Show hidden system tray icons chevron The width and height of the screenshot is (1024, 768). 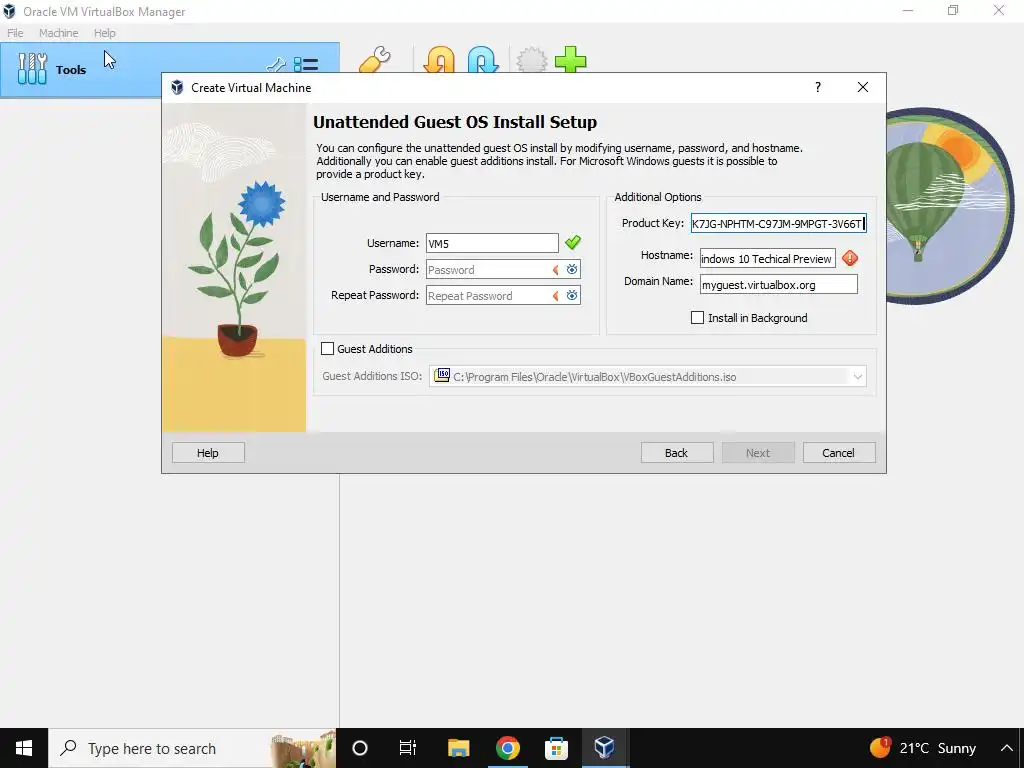point(1006,748)
